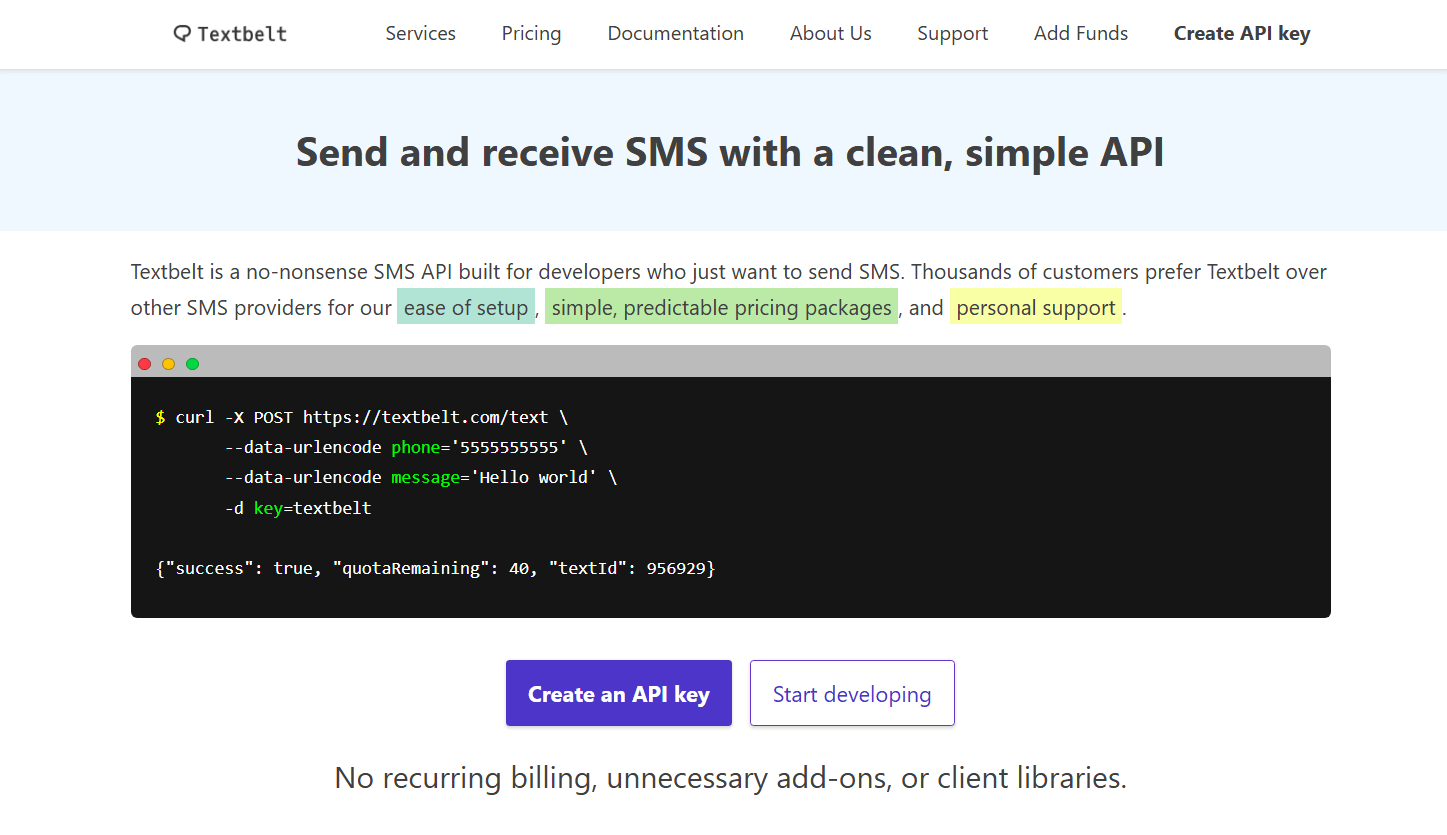Click the red terminal window dot
This screenshot has width=1447, height=835.
[x=144, y=364]
